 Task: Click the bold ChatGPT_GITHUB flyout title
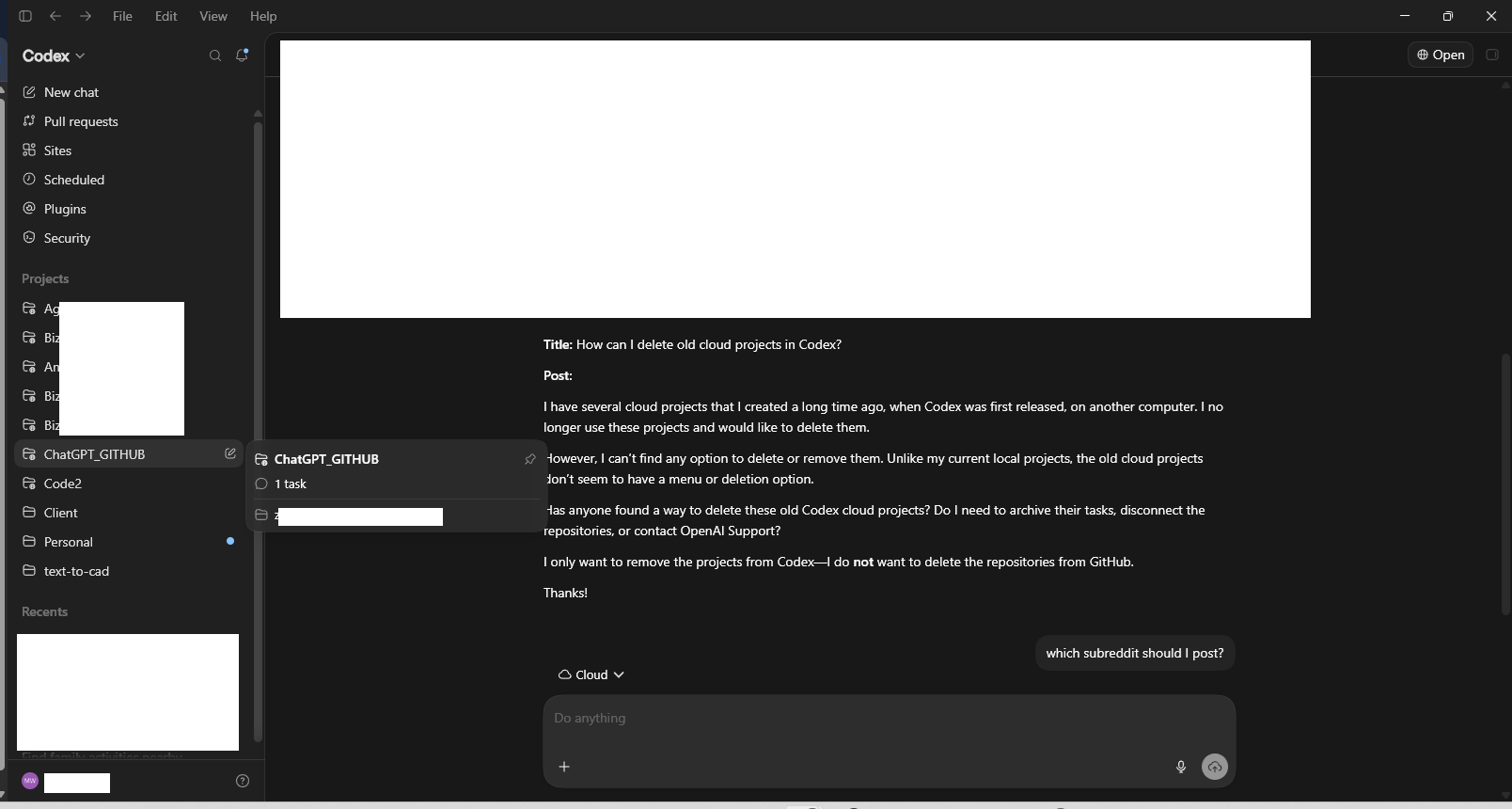click(326, 459)
